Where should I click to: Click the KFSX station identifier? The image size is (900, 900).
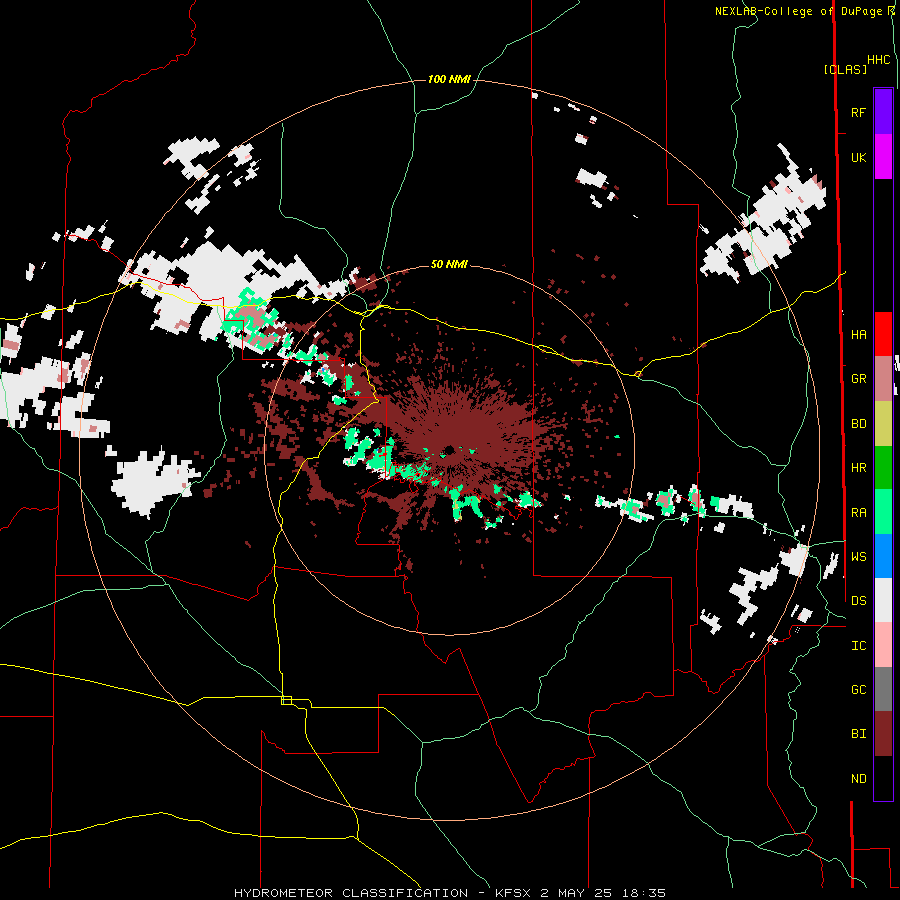pos(514,893)
